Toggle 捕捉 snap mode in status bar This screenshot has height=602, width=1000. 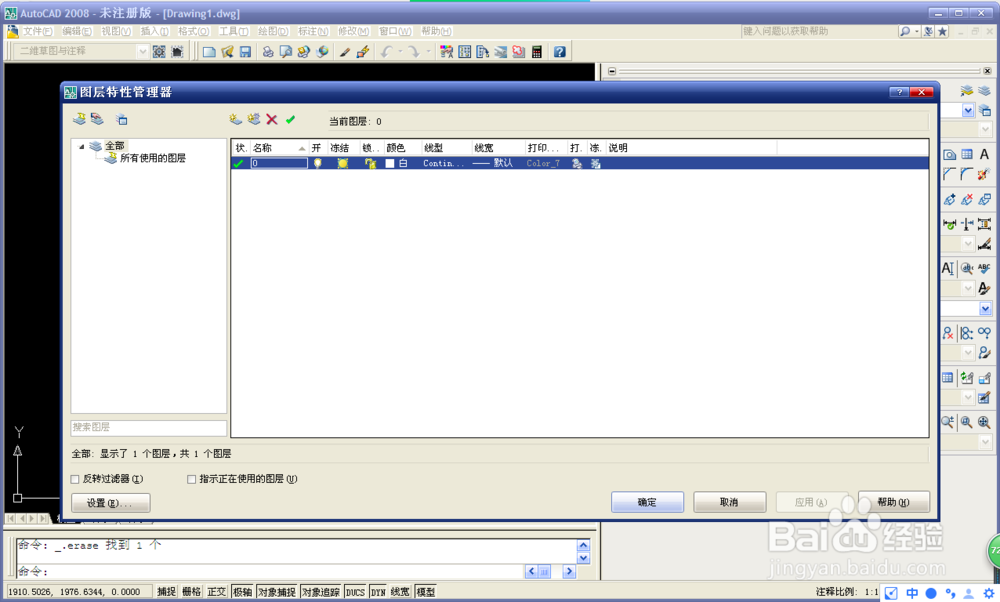coord(166,592)
